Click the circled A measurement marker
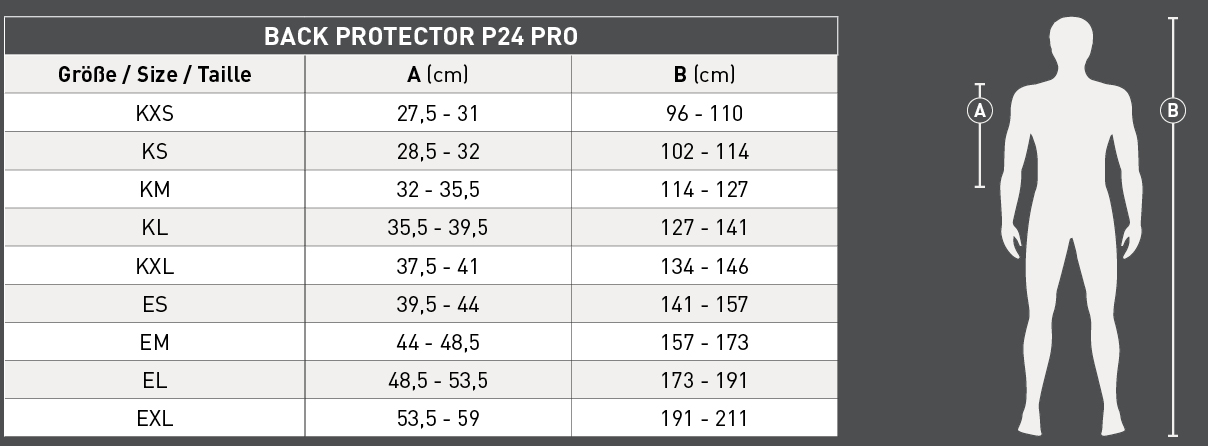1208x446 pixels. pos(980,110)
